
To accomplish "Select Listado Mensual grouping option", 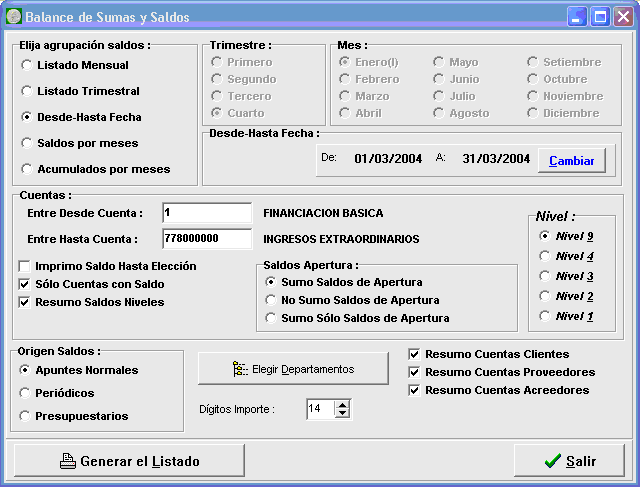I will pyautogui.click(x=26, y=65).
